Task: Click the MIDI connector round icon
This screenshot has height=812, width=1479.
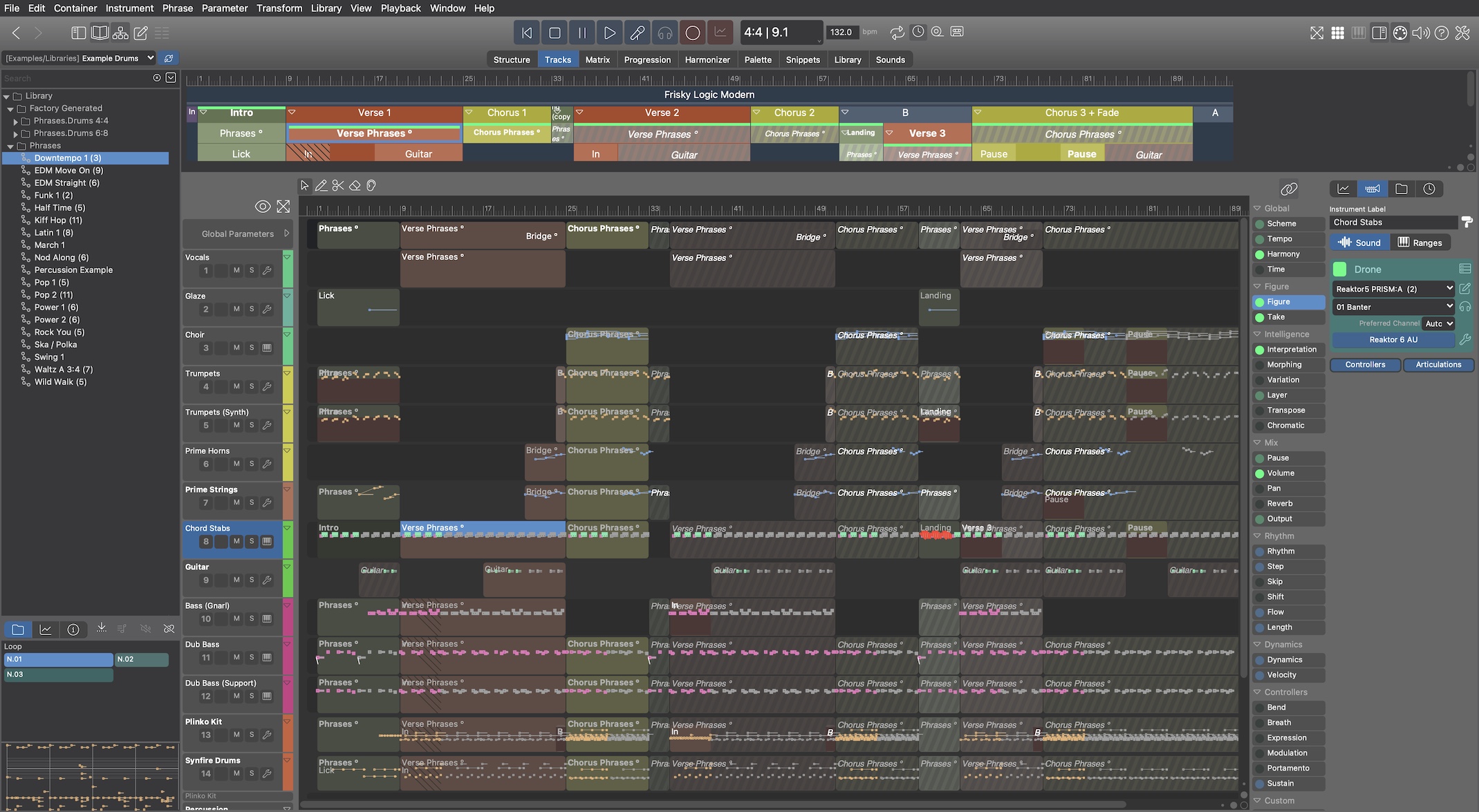Action: point(1400,32)
